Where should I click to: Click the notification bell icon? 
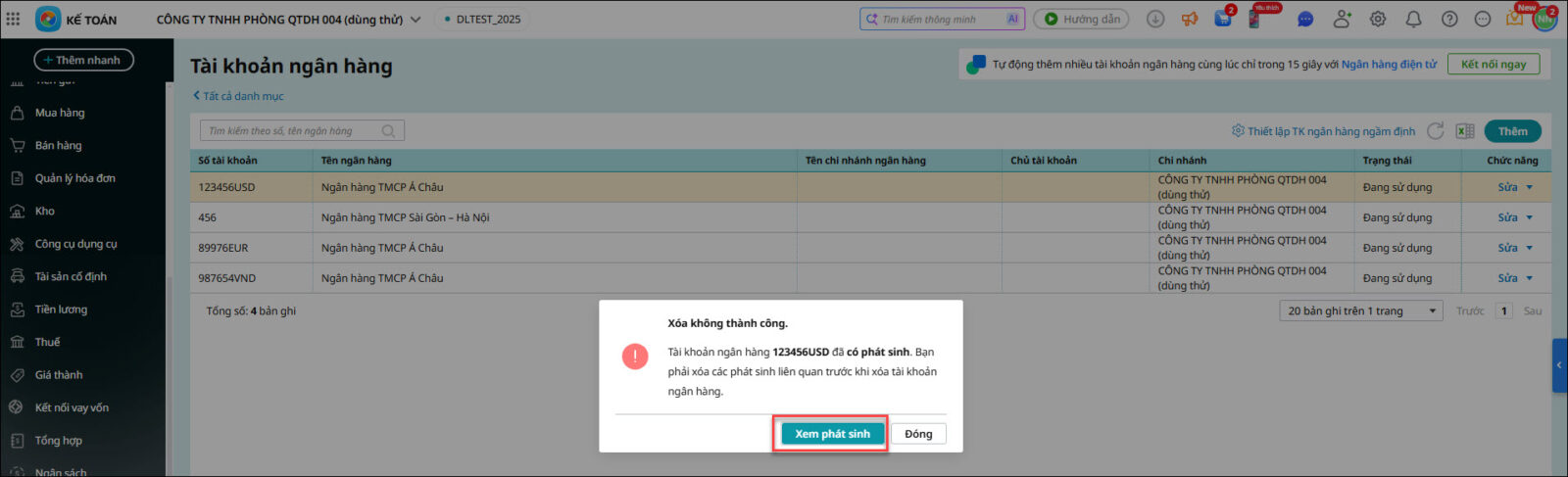[x=1413, y=19]
